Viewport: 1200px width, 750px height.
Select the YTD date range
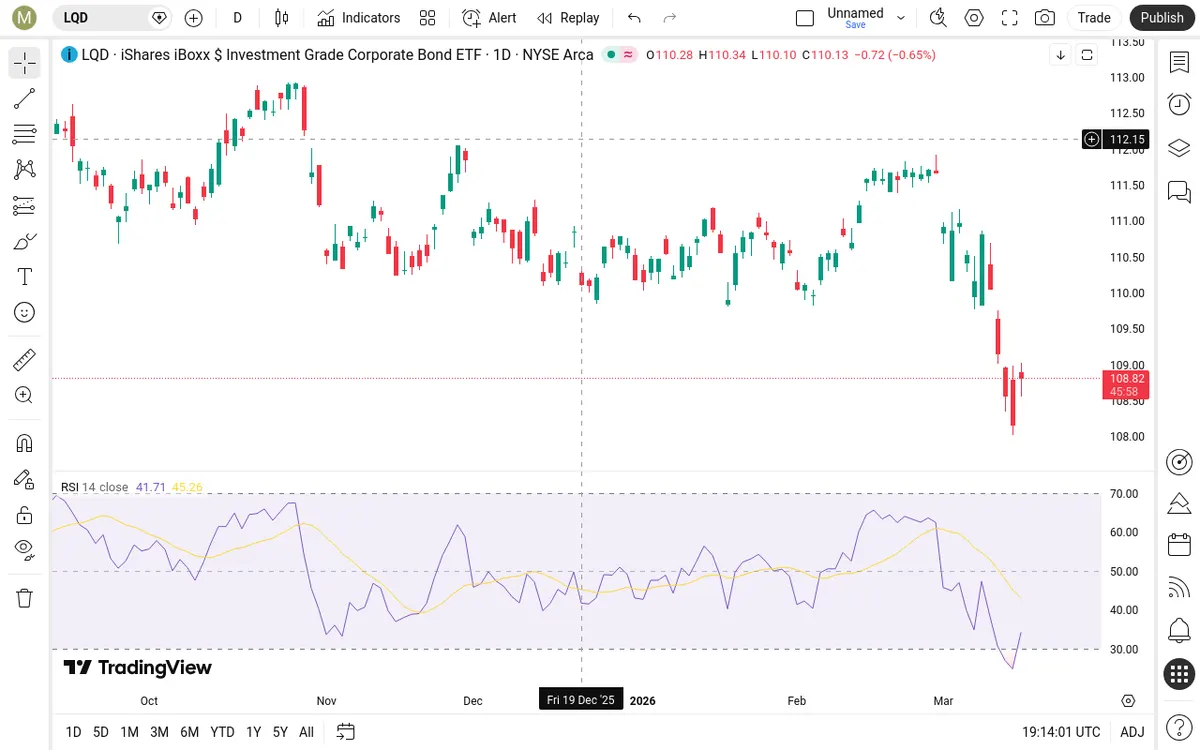click(x=222, y=732)
